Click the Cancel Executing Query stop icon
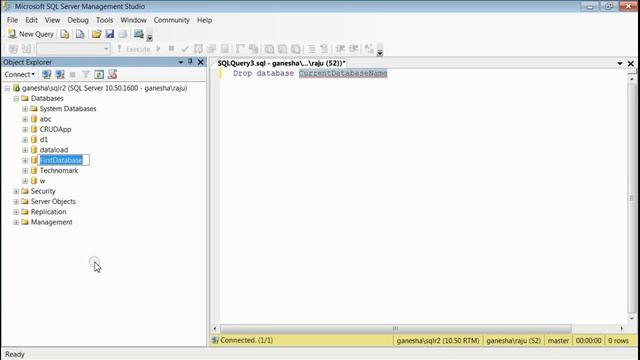This screenshot has width=640, height=360. [x=171, y=49]
